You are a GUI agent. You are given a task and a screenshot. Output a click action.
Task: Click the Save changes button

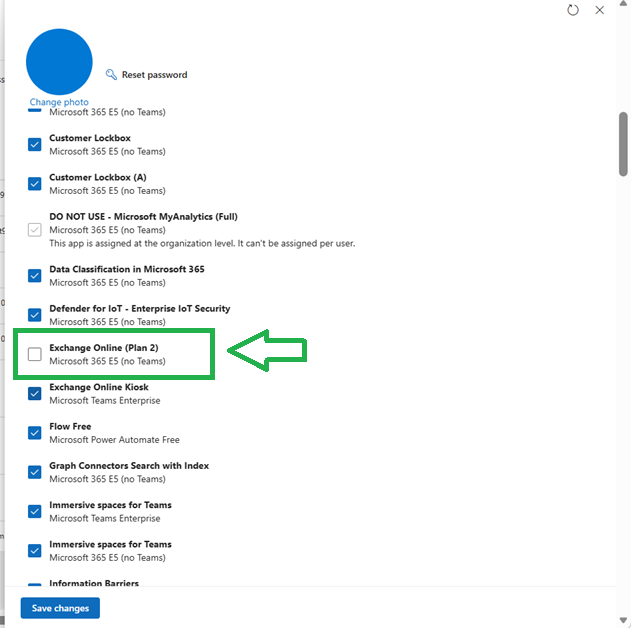click(60, 608)
